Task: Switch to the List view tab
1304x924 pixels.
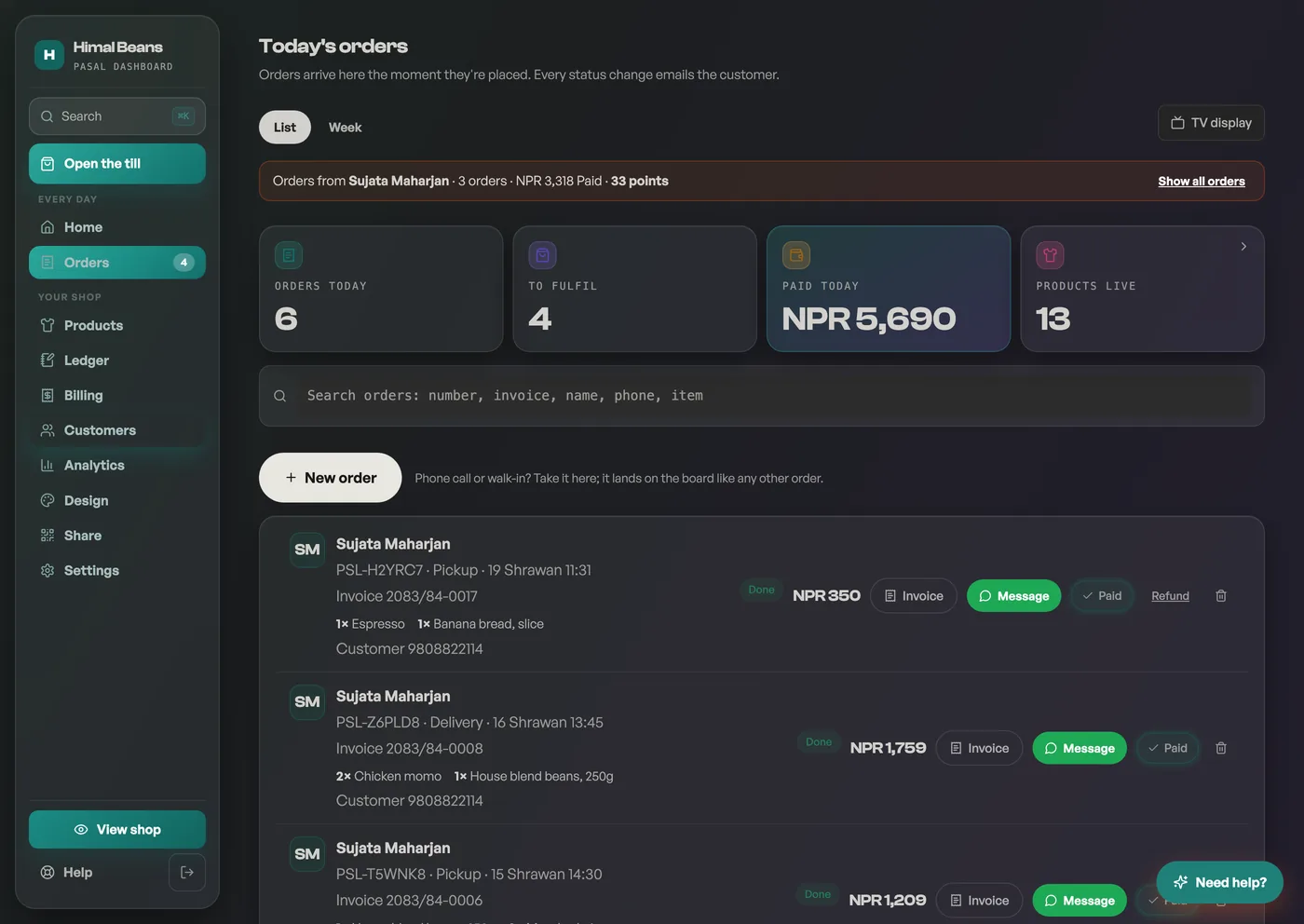Action: (285, 128)
